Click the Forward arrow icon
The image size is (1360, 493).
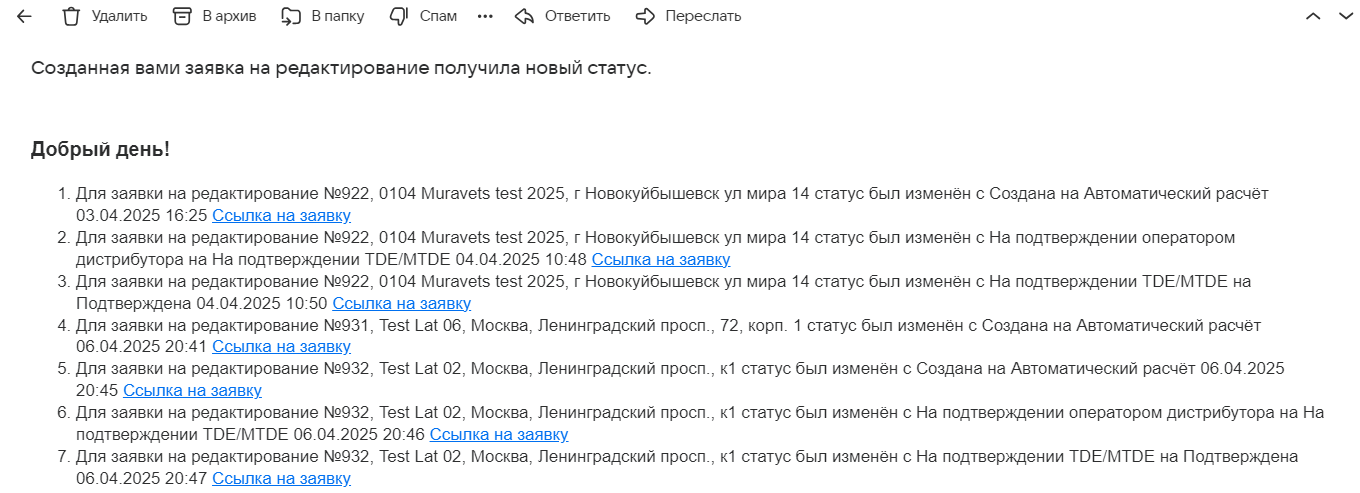pos(646,16)
